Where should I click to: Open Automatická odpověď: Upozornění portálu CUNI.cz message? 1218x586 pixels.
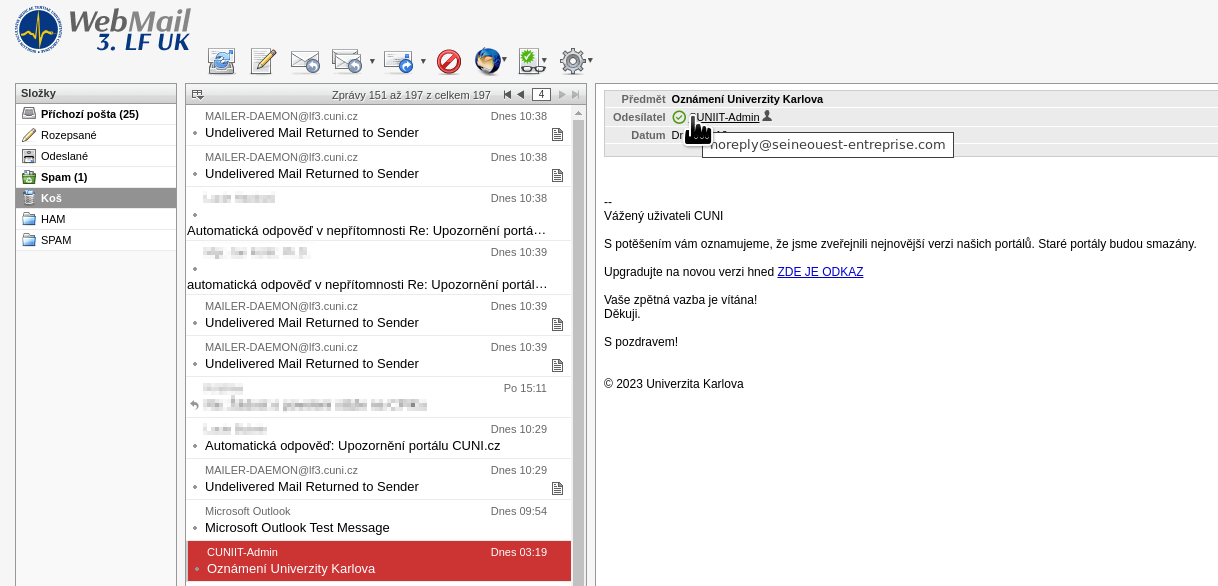click(379, 438)
